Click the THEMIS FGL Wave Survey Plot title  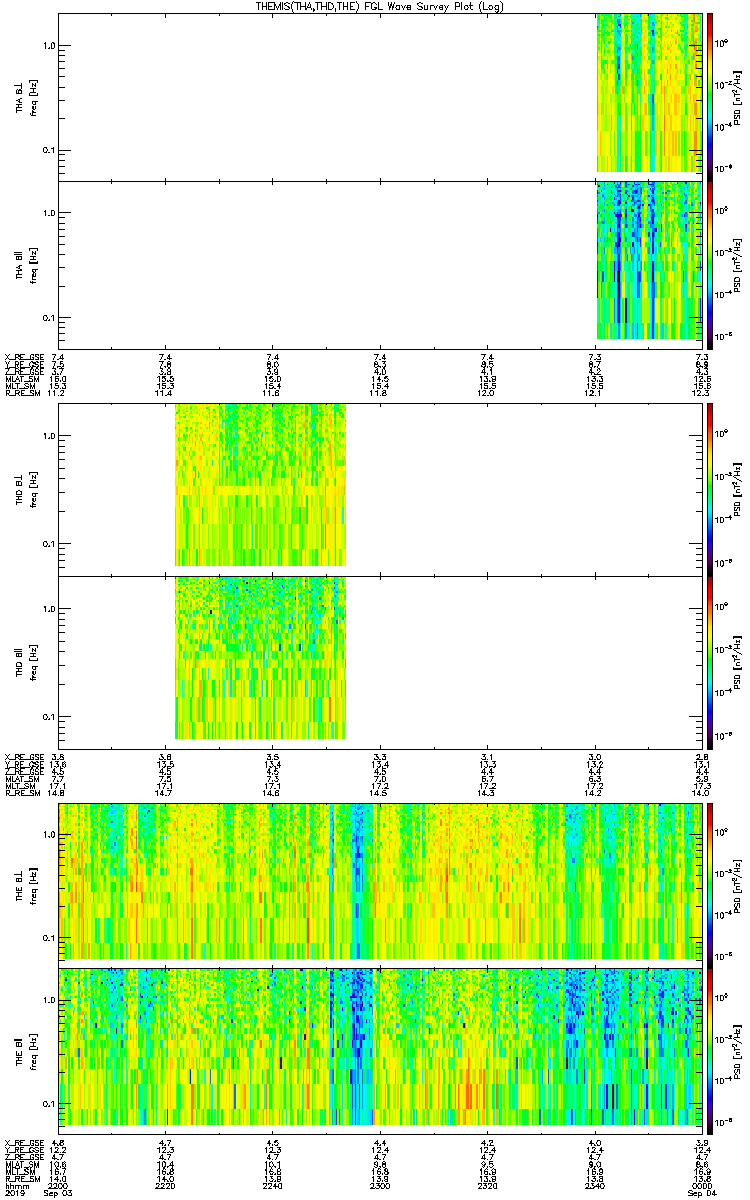(x=380, y=6)
